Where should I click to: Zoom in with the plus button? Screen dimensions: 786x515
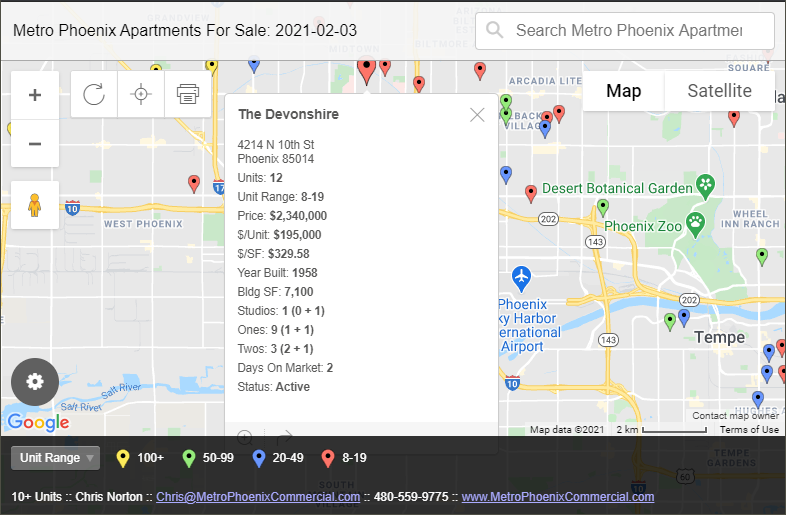pyautogui.click(x=35, y=95)
